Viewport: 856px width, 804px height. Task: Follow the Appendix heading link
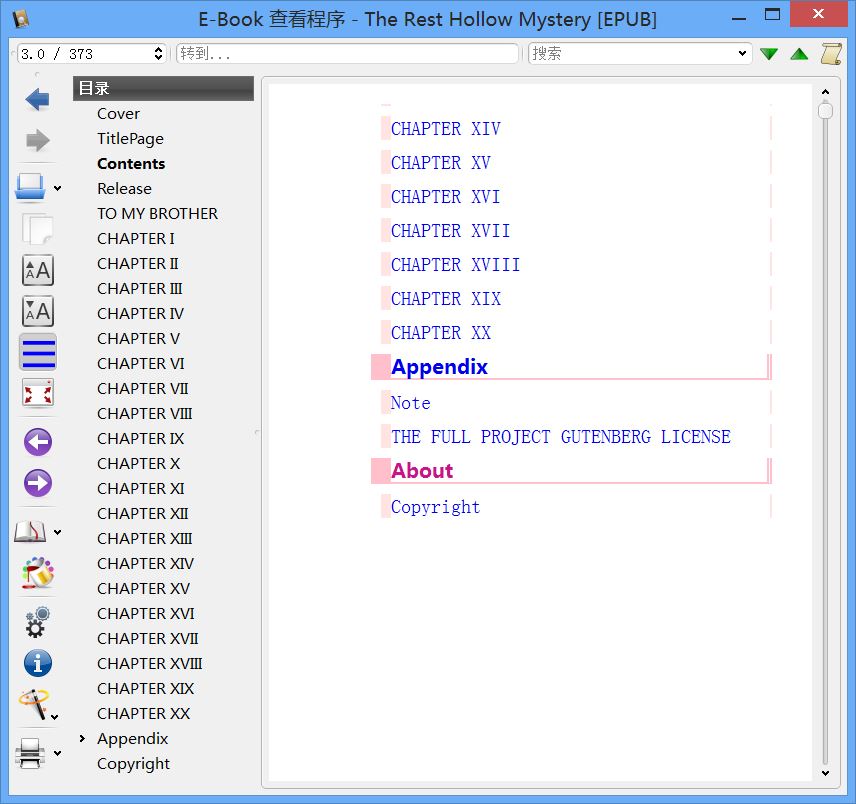point(439,367)
